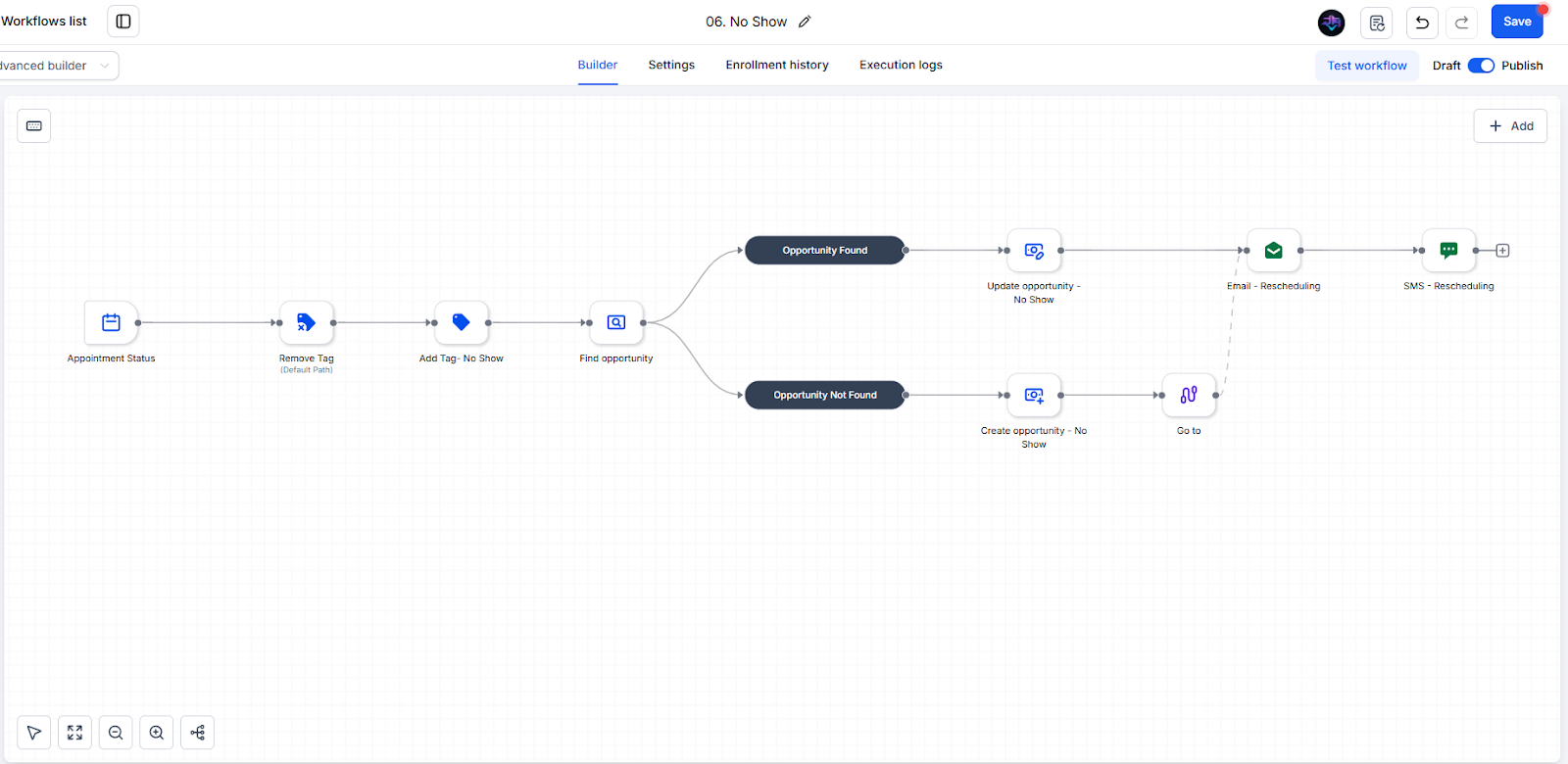Screen dimensions: 1568x764
Task: Click the redo arrow button
Action: [x=1461, y=23]
